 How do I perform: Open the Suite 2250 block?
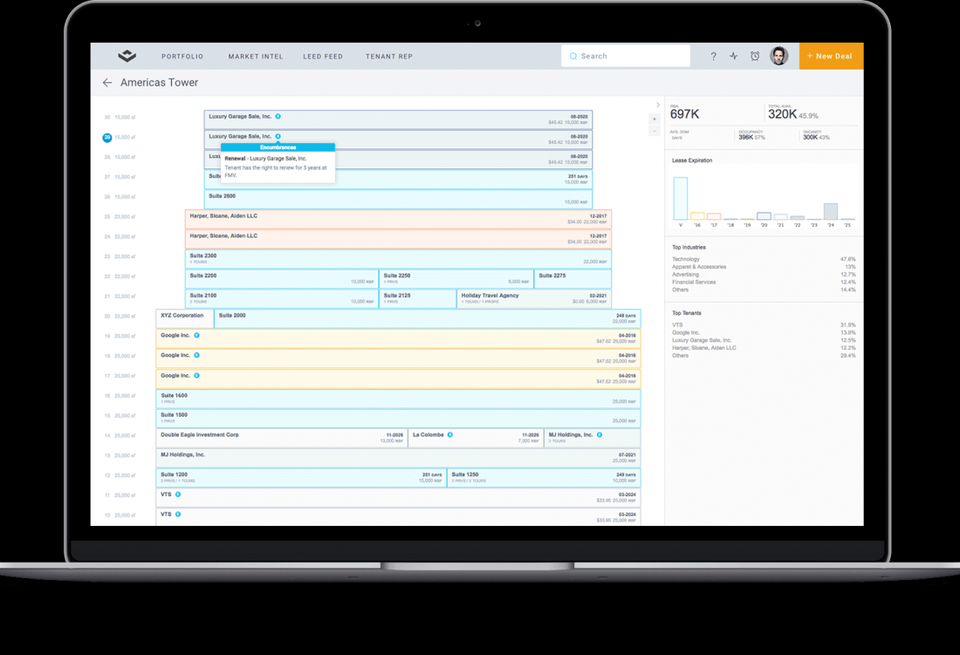click(456, 279)
